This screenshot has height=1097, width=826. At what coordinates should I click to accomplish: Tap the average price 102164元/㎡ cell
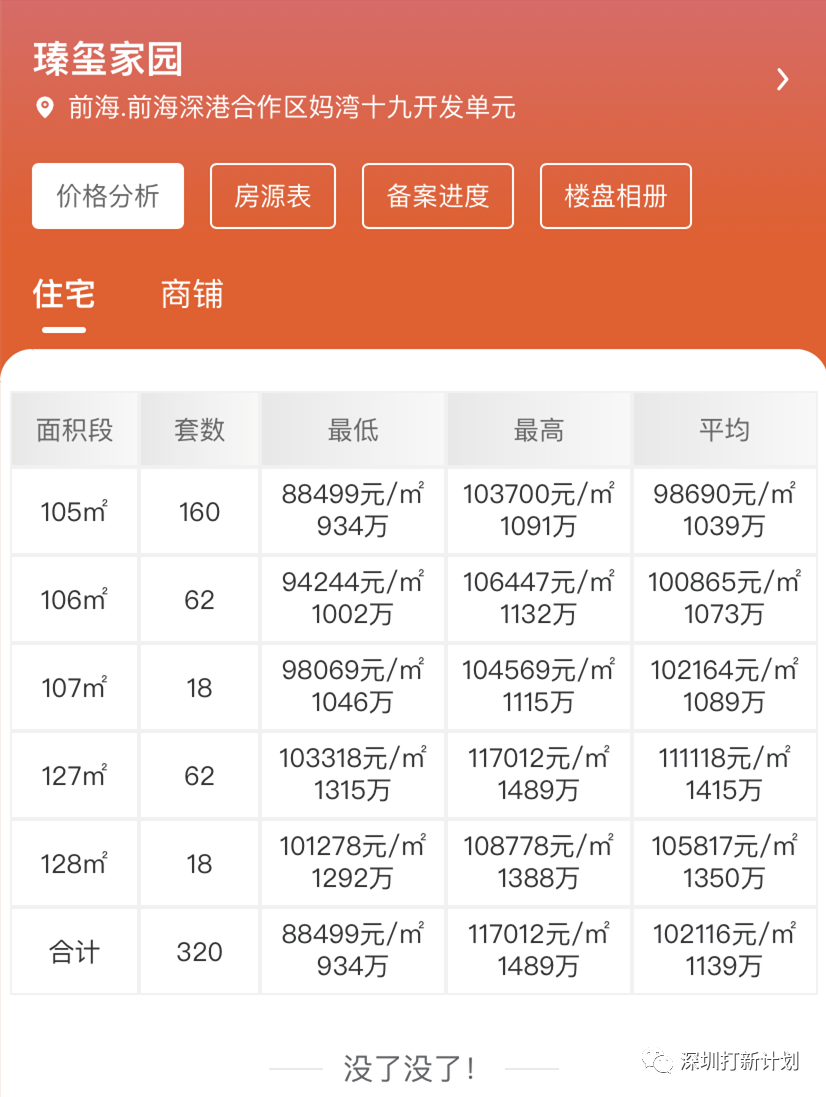(x=725, y=688)
